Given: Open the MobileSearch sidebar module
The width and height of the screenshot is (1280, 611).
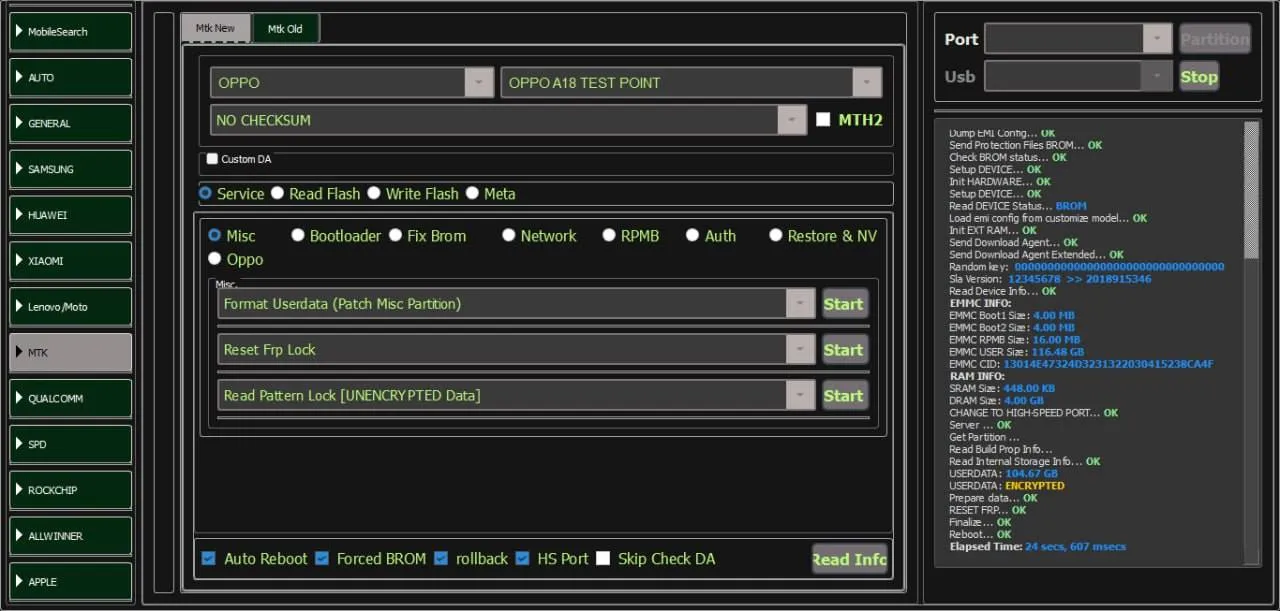Looking at the screenshot, I should (x=71, y=32).
